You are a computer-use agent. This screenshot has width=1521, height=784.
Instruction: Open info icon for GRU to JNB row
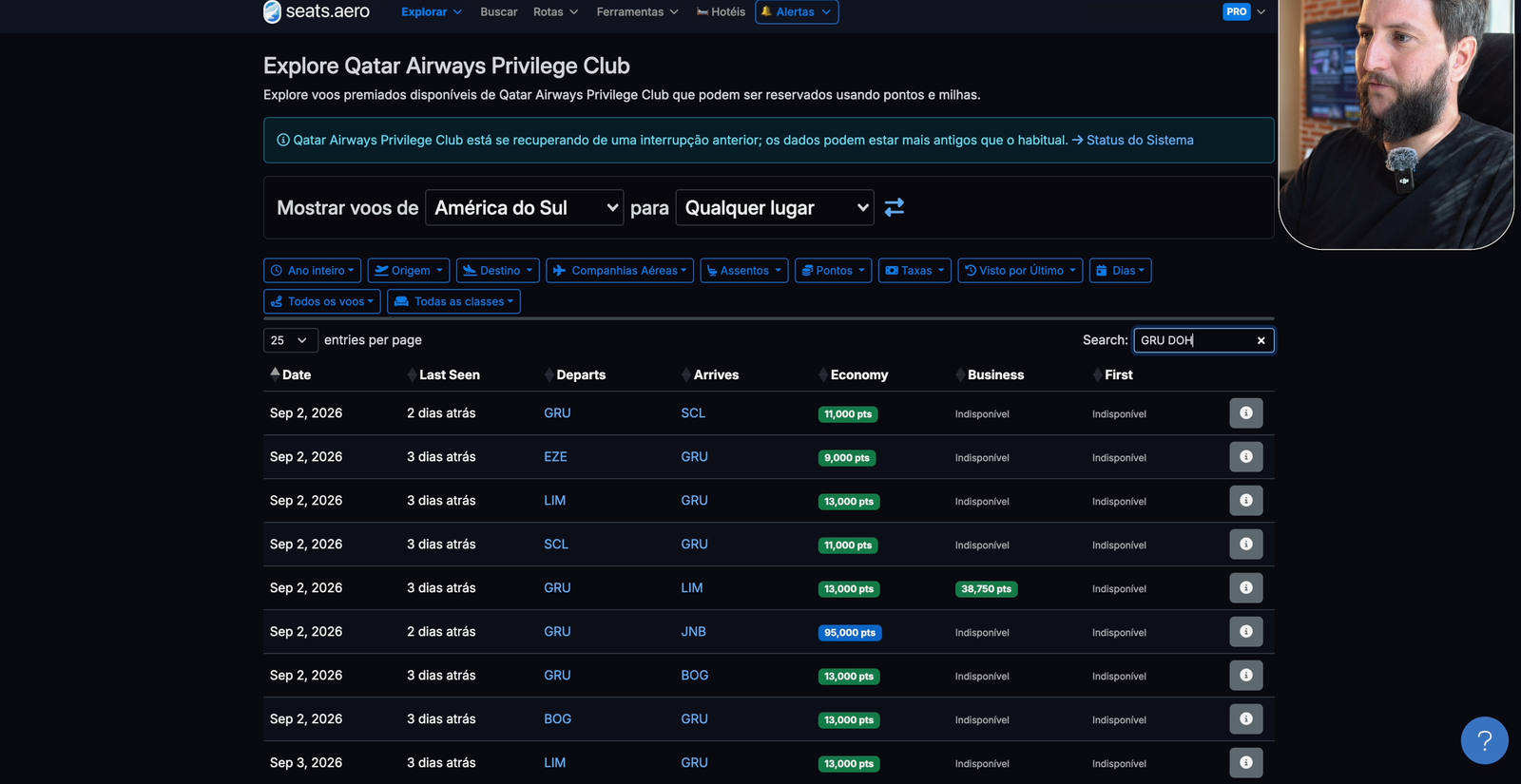pos(1245,632)
